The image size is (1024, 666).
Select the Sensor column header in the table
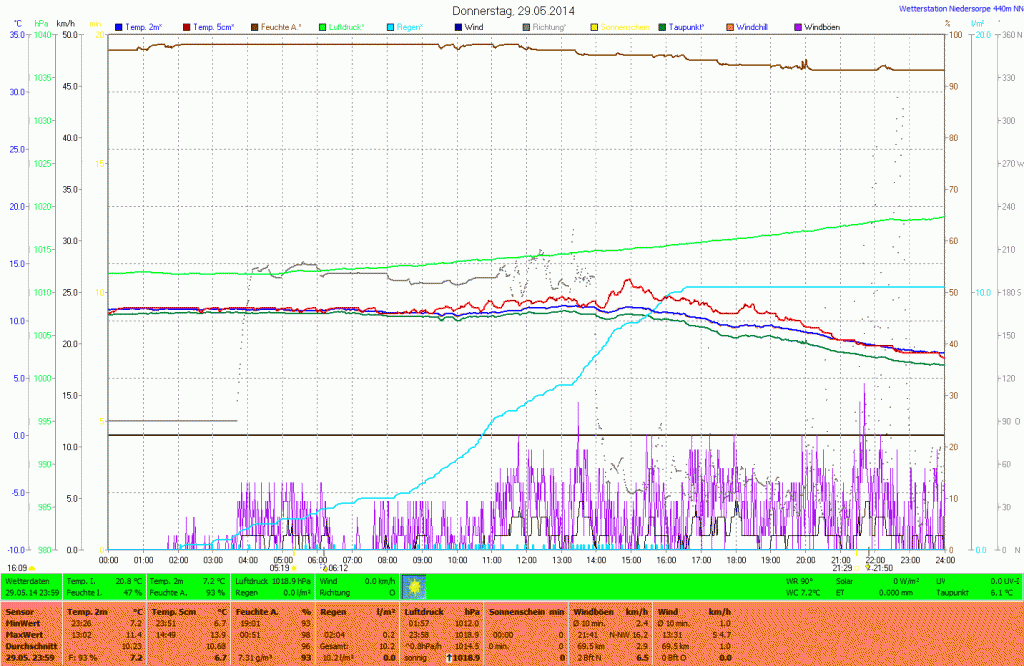tap(20, 610)
